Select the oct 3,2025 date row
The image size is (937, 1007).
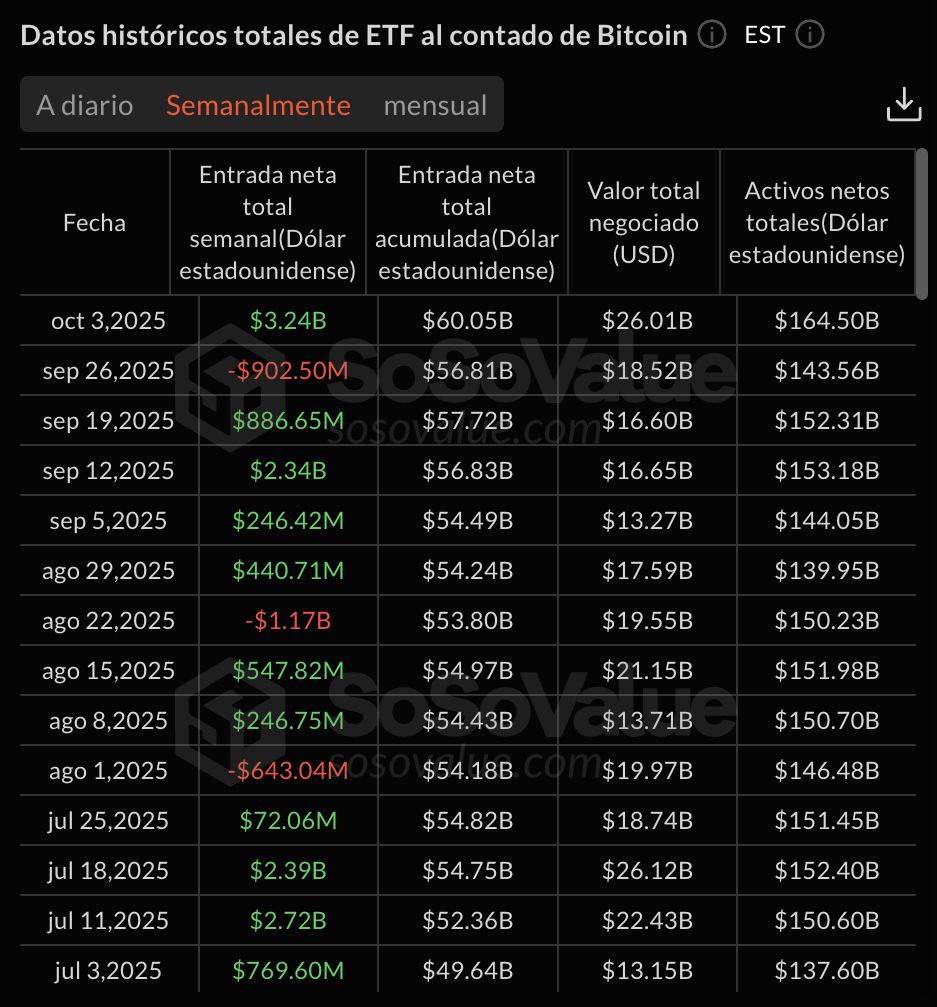click(108, 321)
